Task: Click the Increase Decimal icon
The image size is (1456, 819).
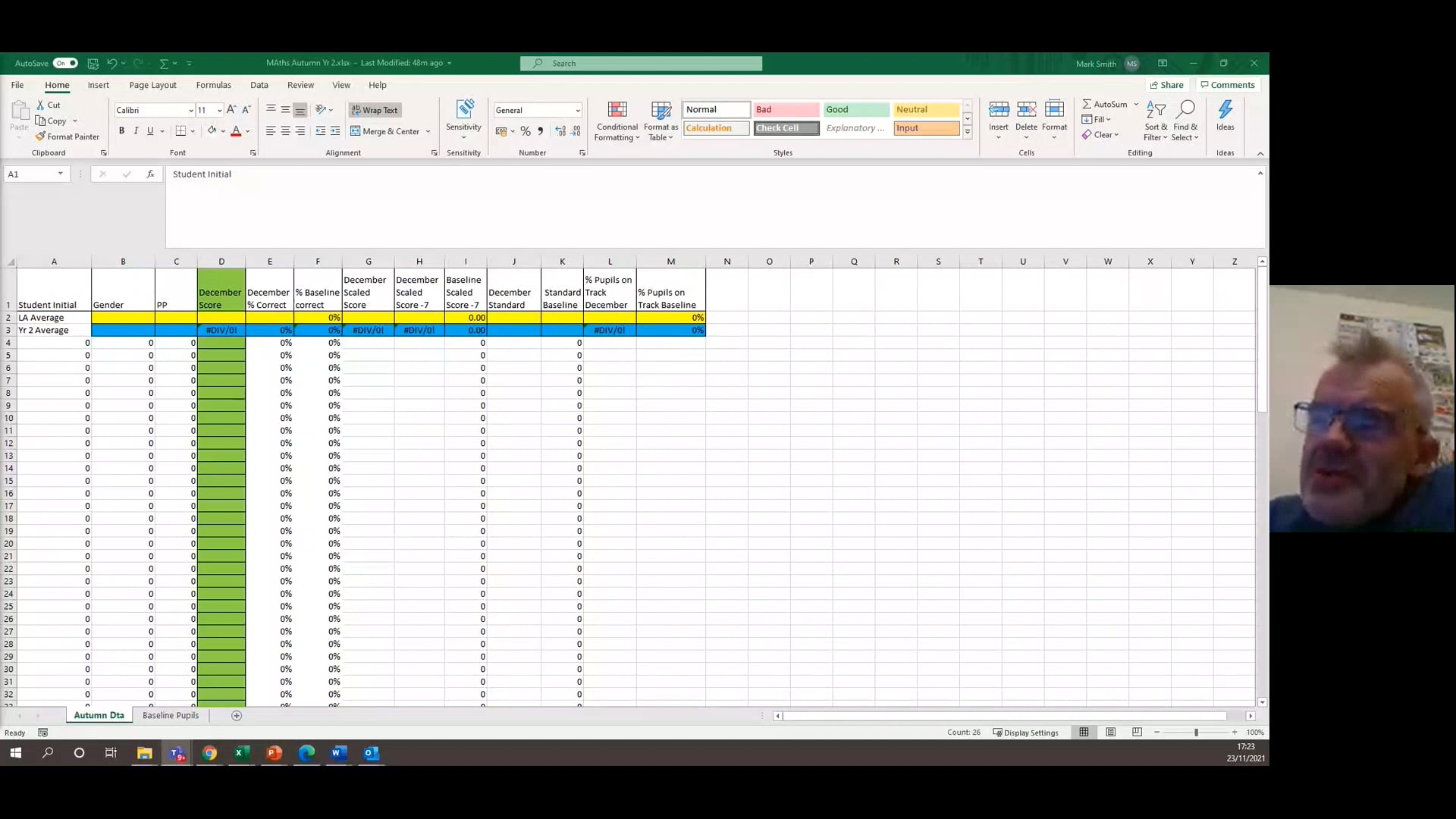Action: 560,130
